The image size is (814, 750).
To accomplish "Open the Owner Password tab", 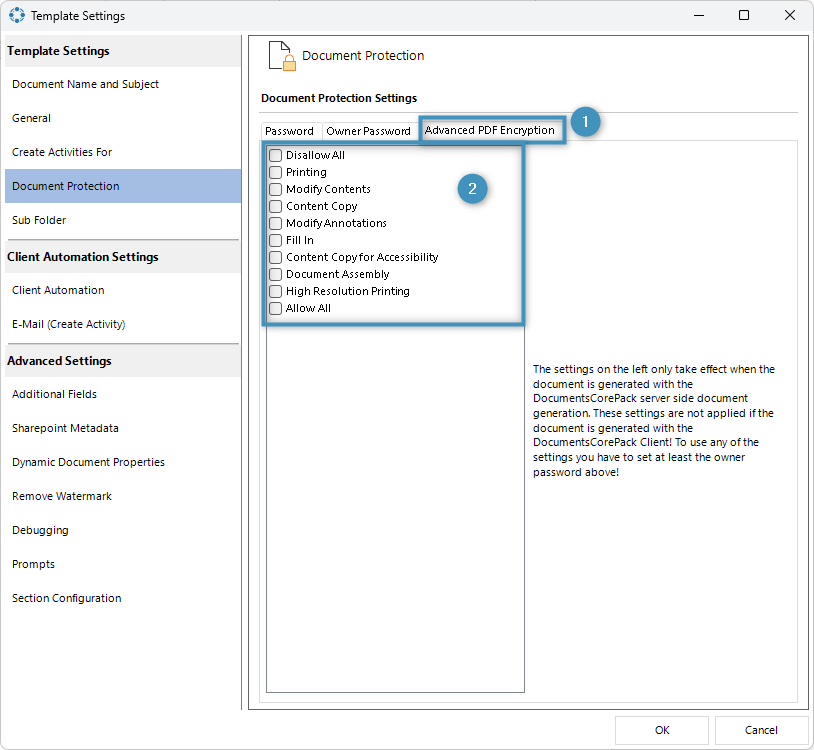I will (x=368, y=131).
